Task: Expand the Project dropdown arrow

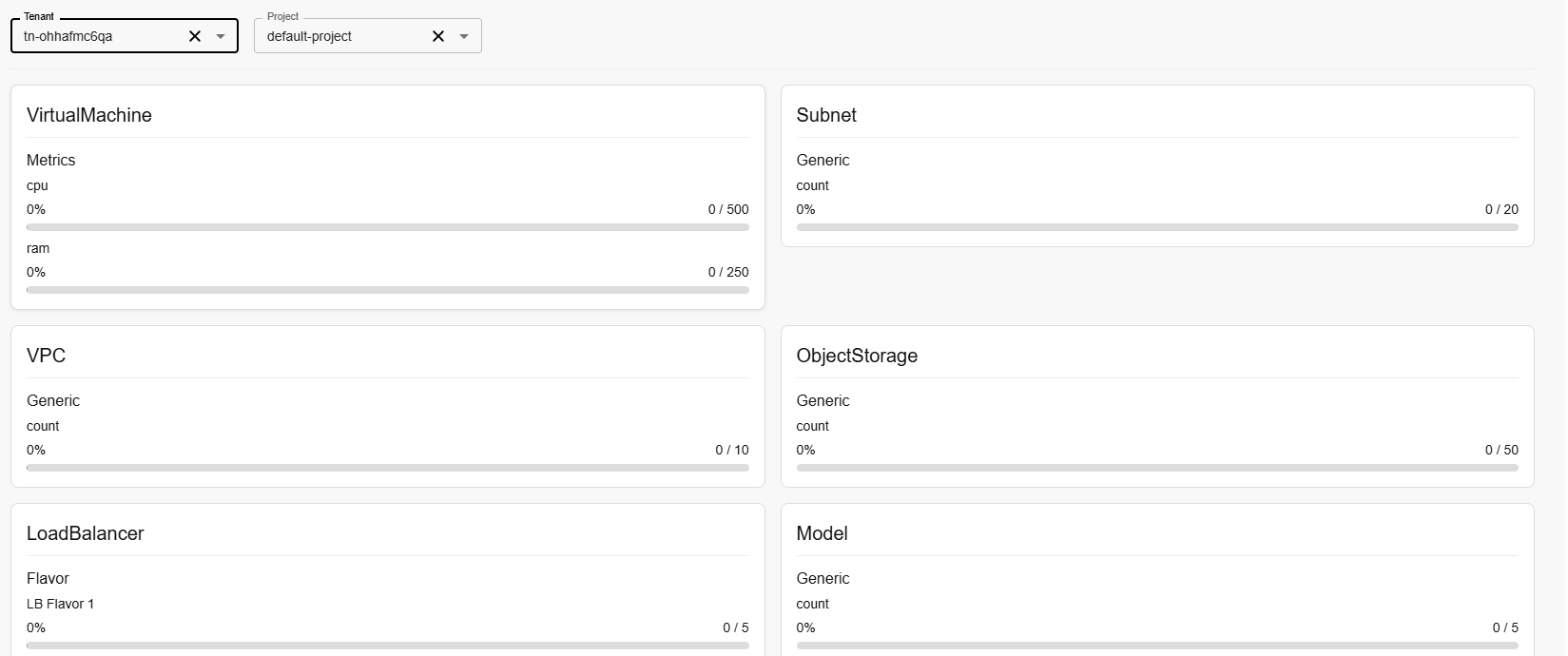Action: click(x=464, y=36)
